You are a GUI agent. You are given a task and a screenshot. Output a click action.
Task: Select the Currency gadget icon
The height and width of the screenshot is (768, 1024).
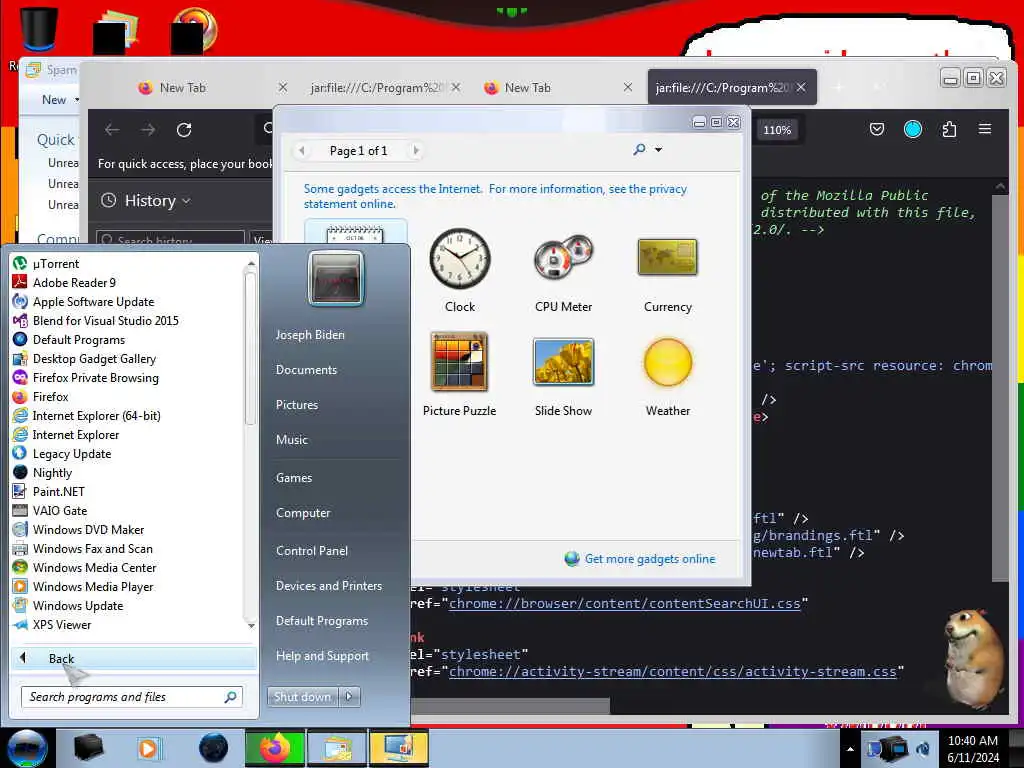coord(667,257)
